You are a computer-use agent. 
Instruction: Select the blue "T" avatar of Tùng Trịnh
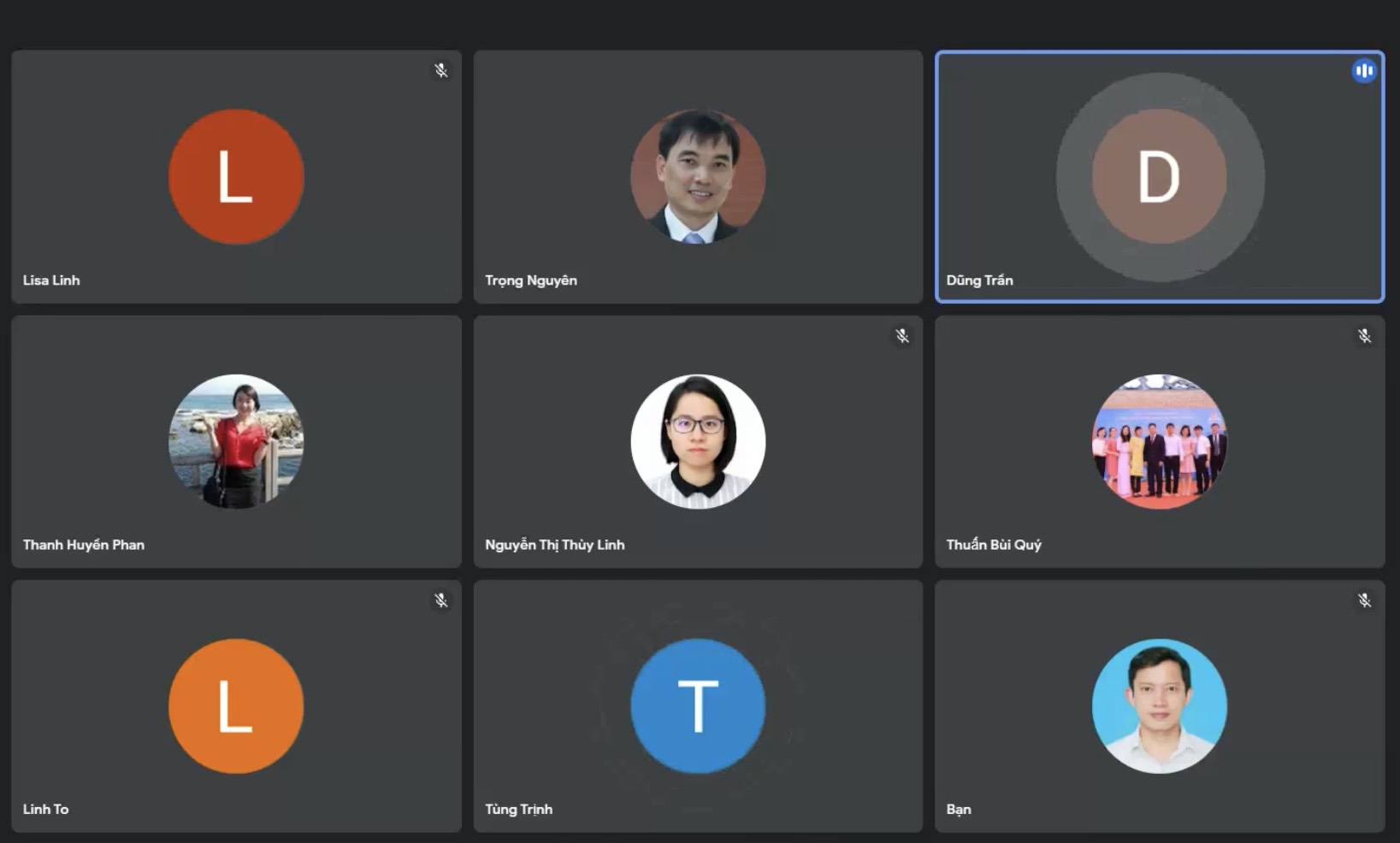(698, 706)
